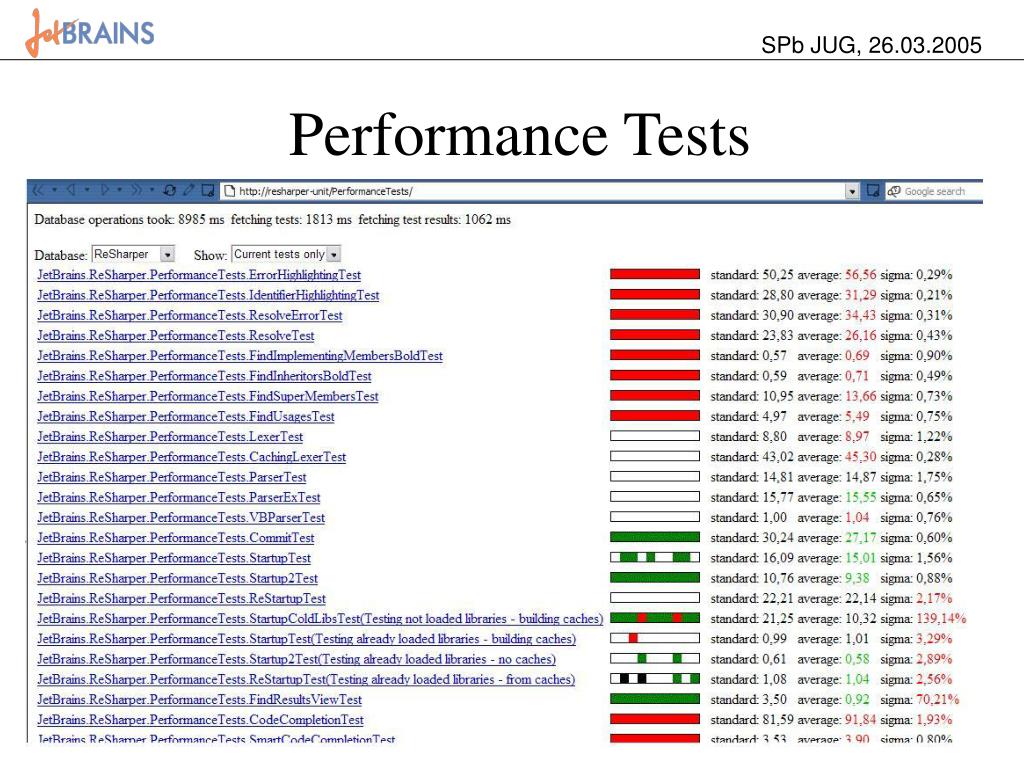This screenshot has height=768, width=1024.
Task: Open the plain PerformanceTests.StartupTest link
Action: 174,558
